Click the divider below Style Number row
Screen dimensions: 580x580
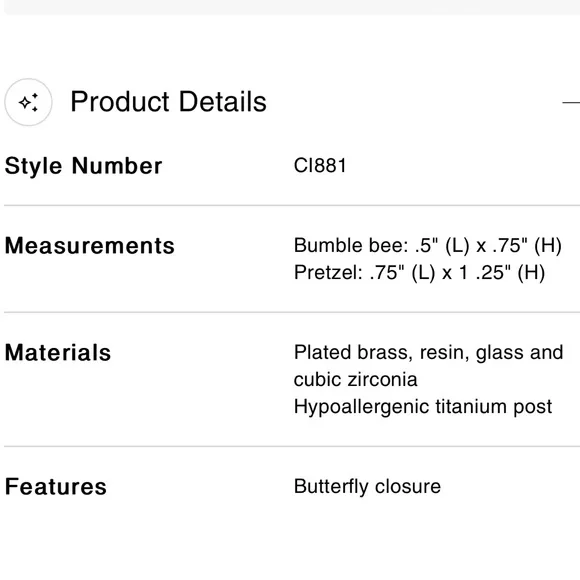pos(292,205)
